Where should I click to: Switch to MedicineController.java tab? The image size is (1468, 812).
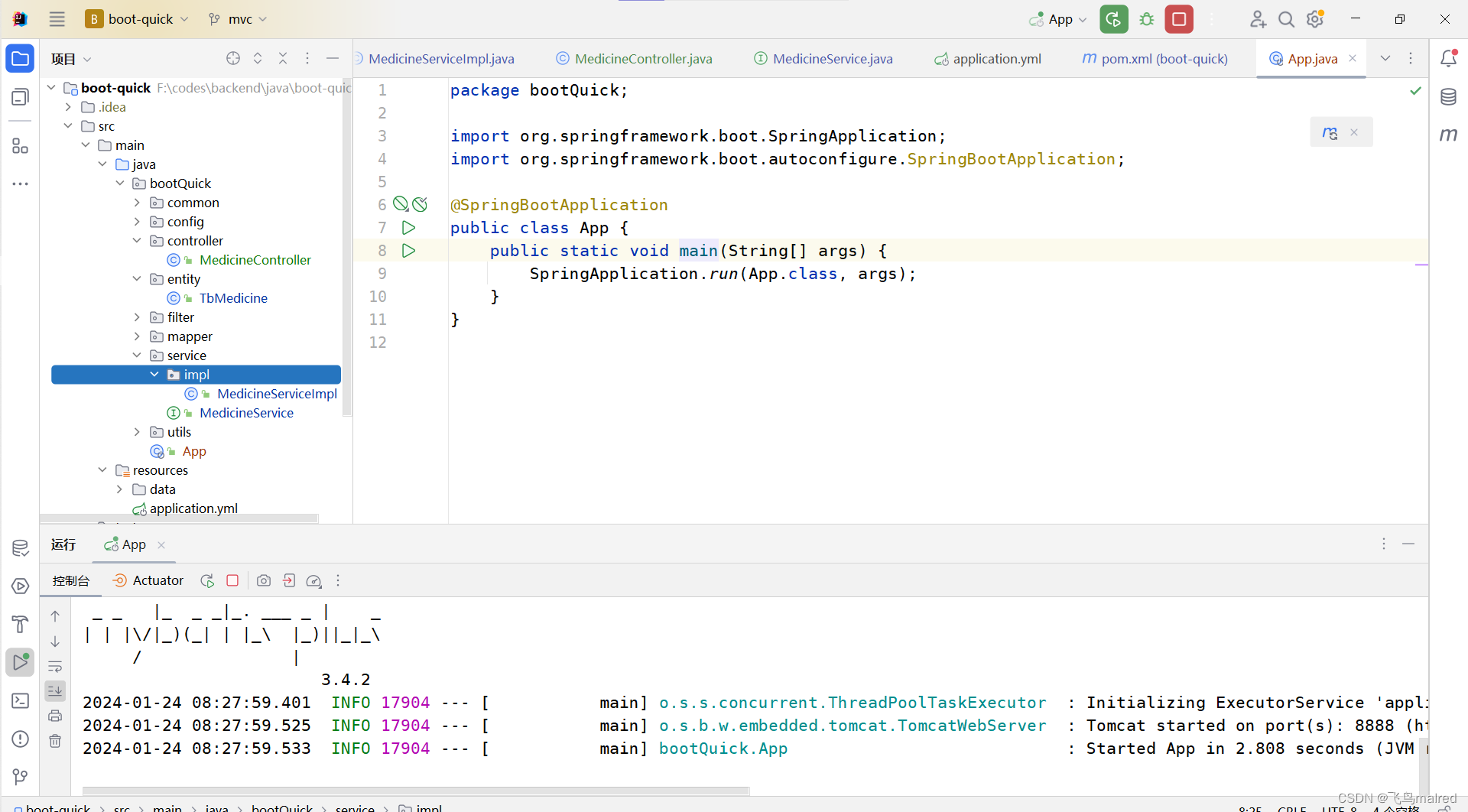635,59
